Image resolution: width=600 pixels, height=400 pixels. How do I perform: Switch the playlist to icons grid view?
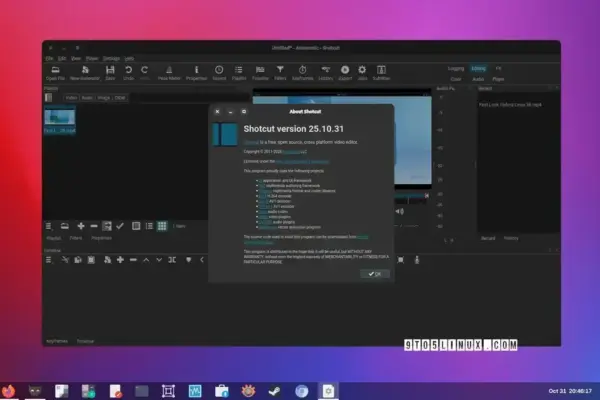(162, 226)
